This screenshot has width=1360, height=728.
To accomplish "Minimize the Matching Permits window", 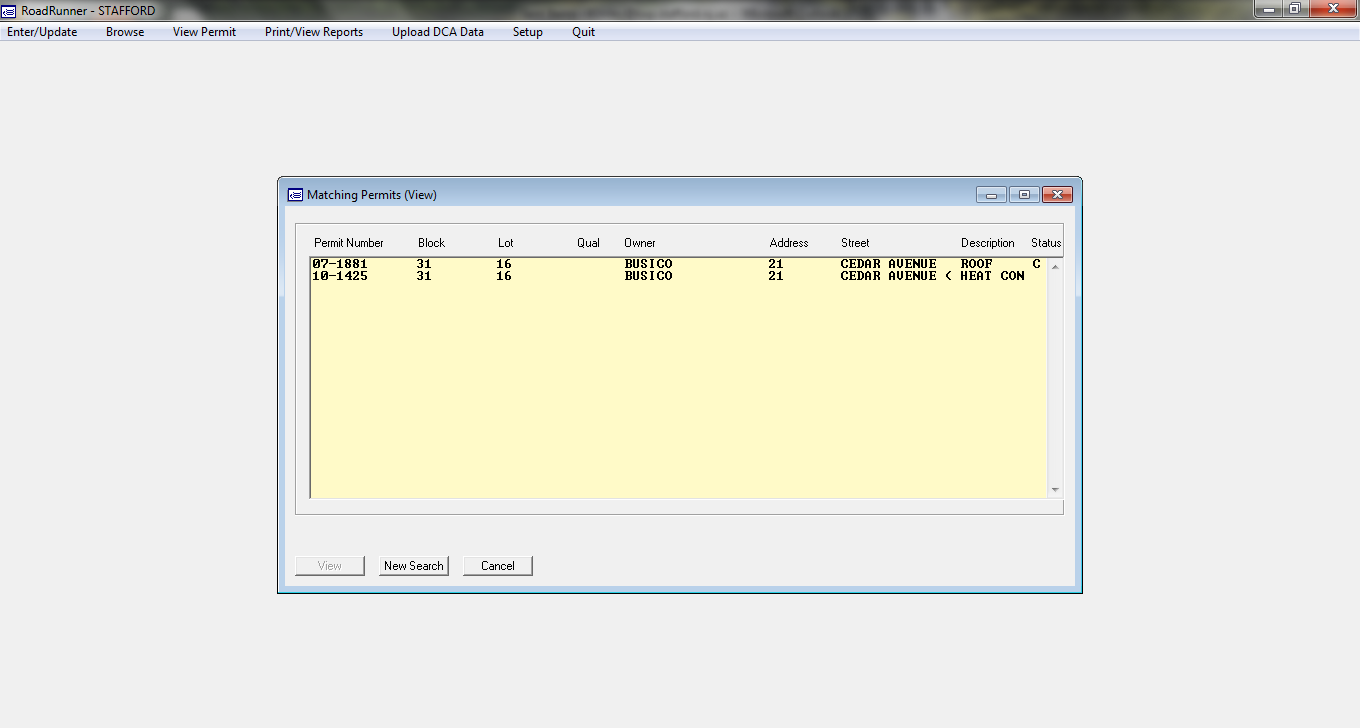I will (x=991, y=195).
